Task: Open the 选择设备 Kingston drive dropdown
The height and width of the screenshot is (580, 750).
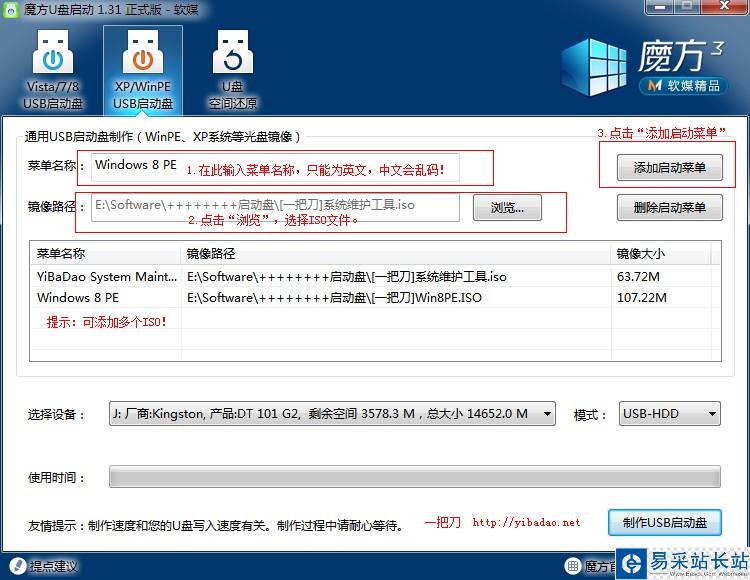Action: 332,414
